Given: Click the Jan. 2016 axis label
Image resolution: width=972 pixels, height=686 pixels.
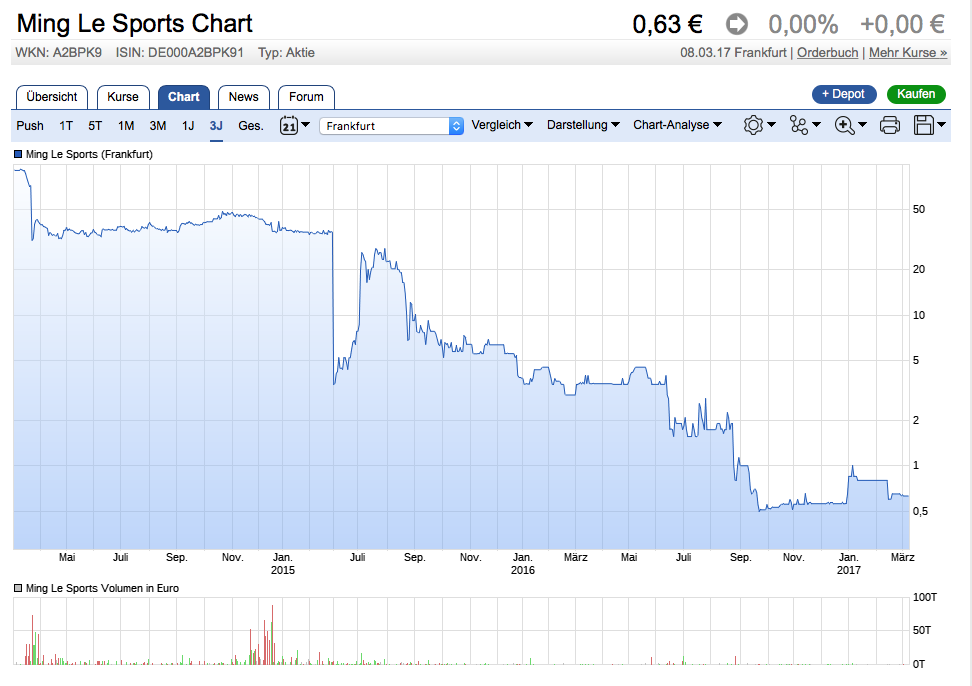Looking at the screenshot, I should tap(523, 563).
